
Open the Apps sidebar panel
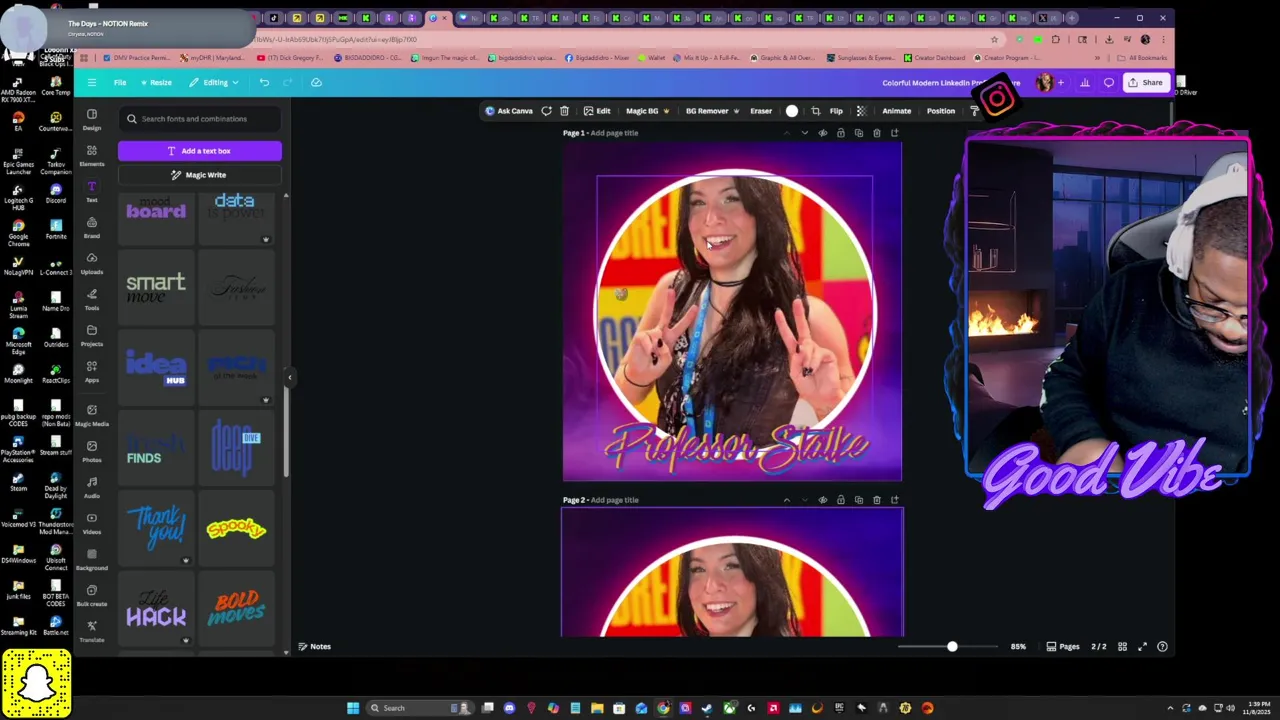[x=92, y=371]
